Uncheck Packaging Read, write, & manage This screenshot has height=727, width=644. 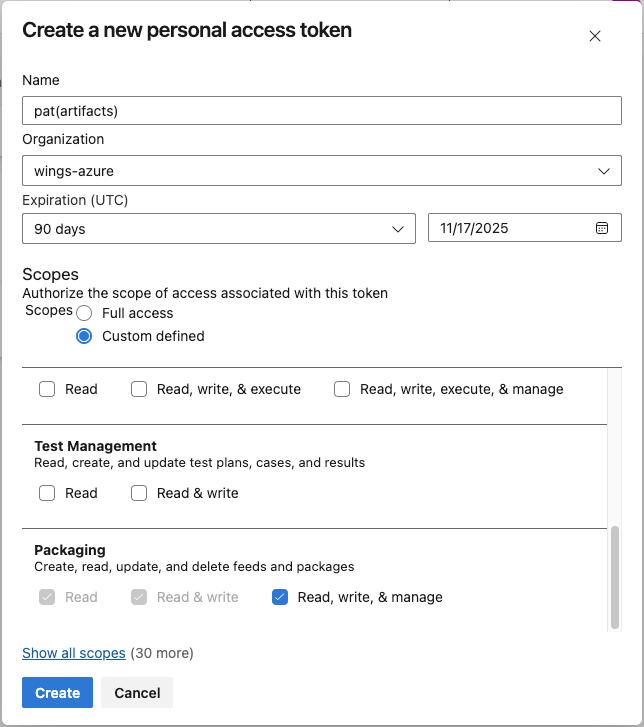tap(280, 597)
